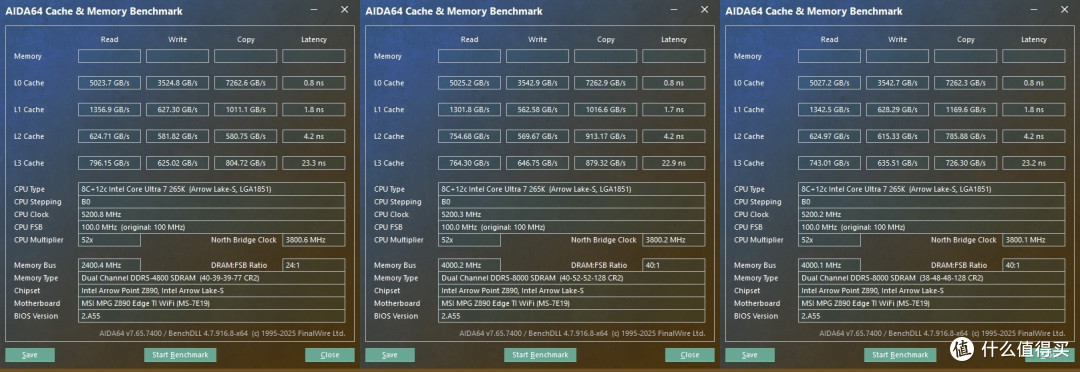Click Save in the window with 40-52-52-128 timings
The image size is (1080, 372).
[390, 355]
